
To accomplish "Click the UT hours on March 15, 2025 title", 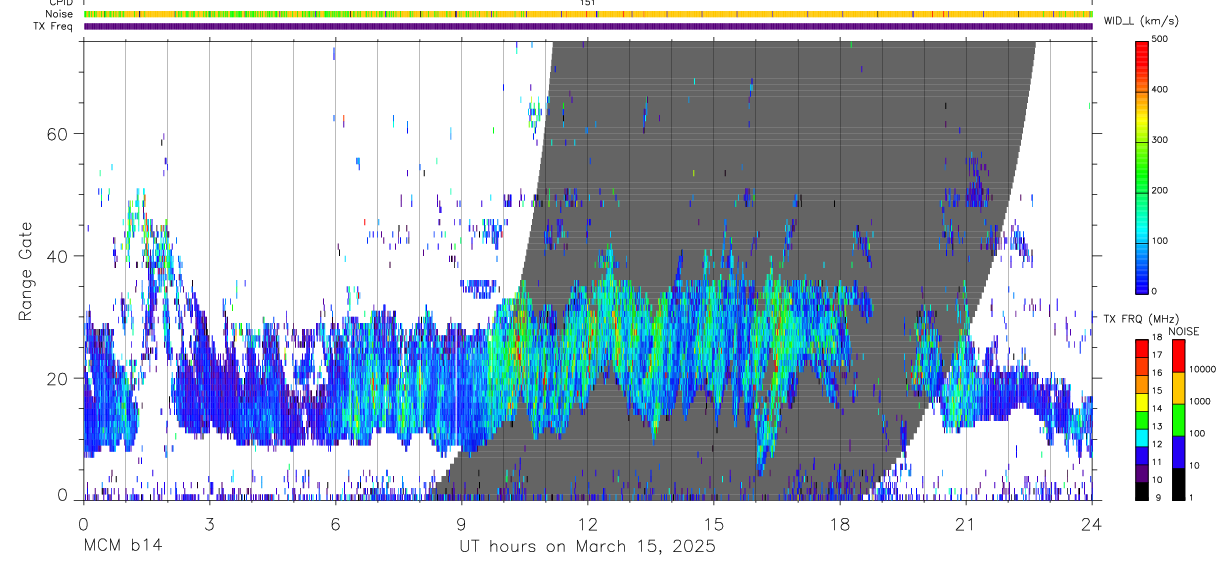I will (x=587, y=546).
